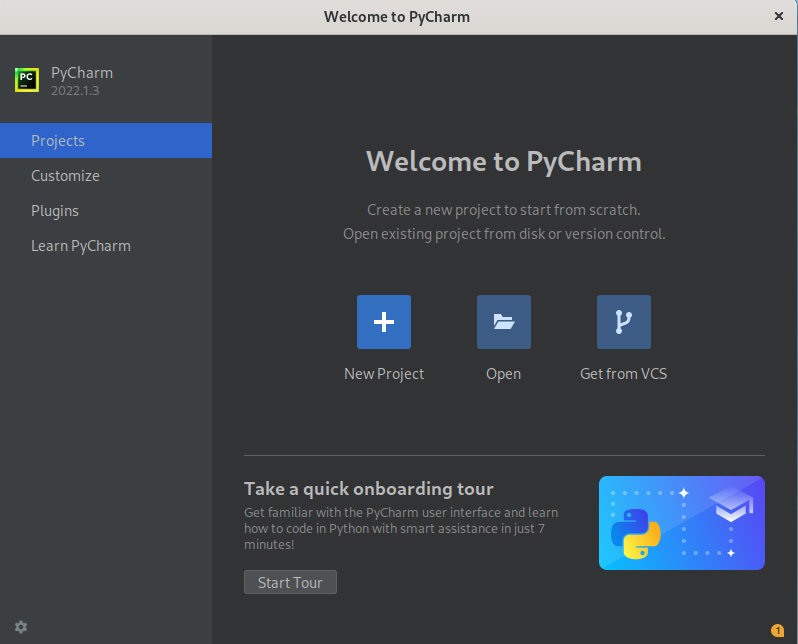Click the Get from VCS label
Viewport: 798px width, 644px height.
623,374
